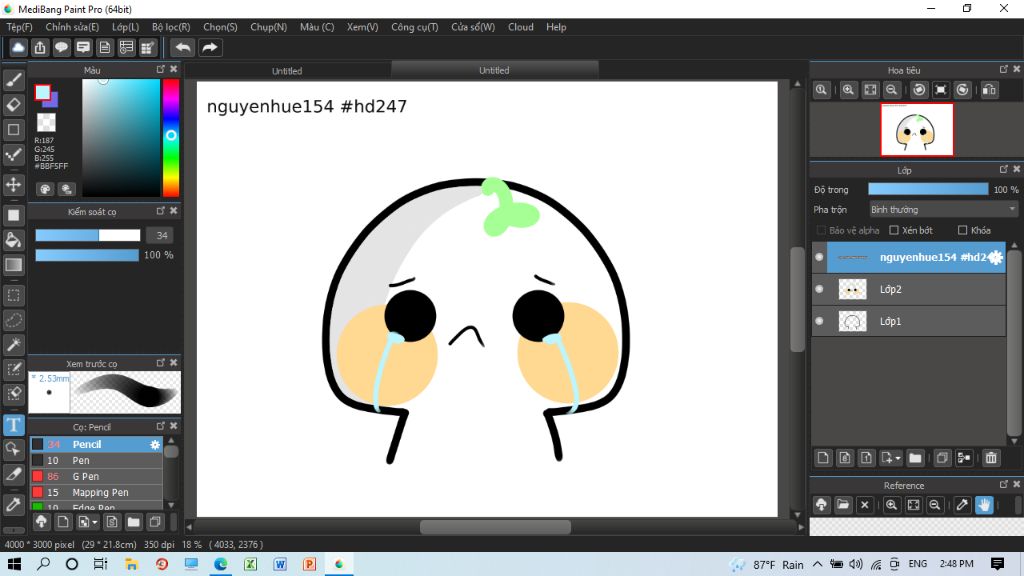Pick the Magic Wand tool
The image size is (1024, 576).
click(14, 344)
